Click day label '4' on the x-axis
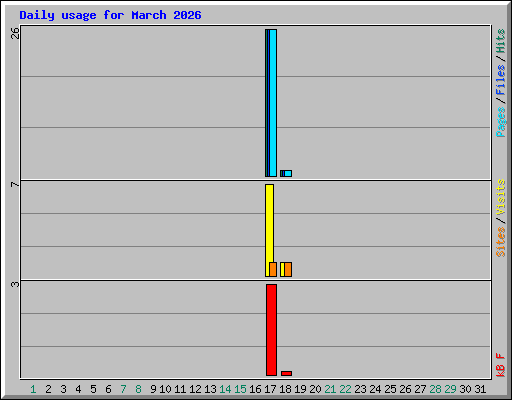 point(78,389)
